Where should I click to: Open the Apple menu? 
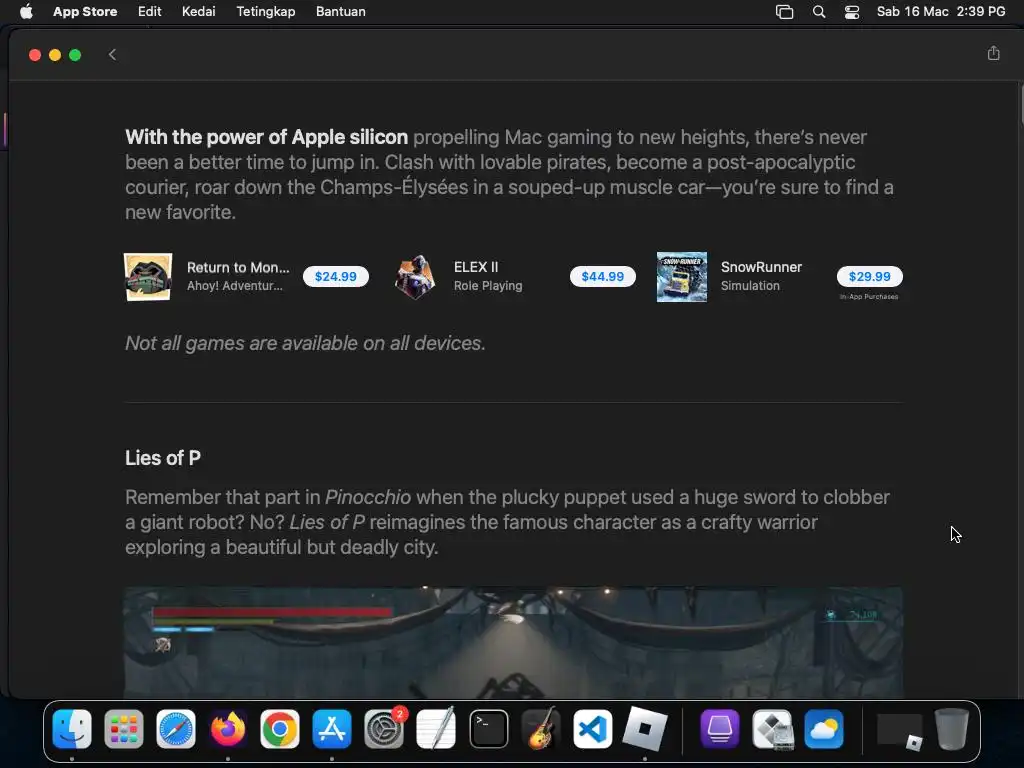(26, 12)
